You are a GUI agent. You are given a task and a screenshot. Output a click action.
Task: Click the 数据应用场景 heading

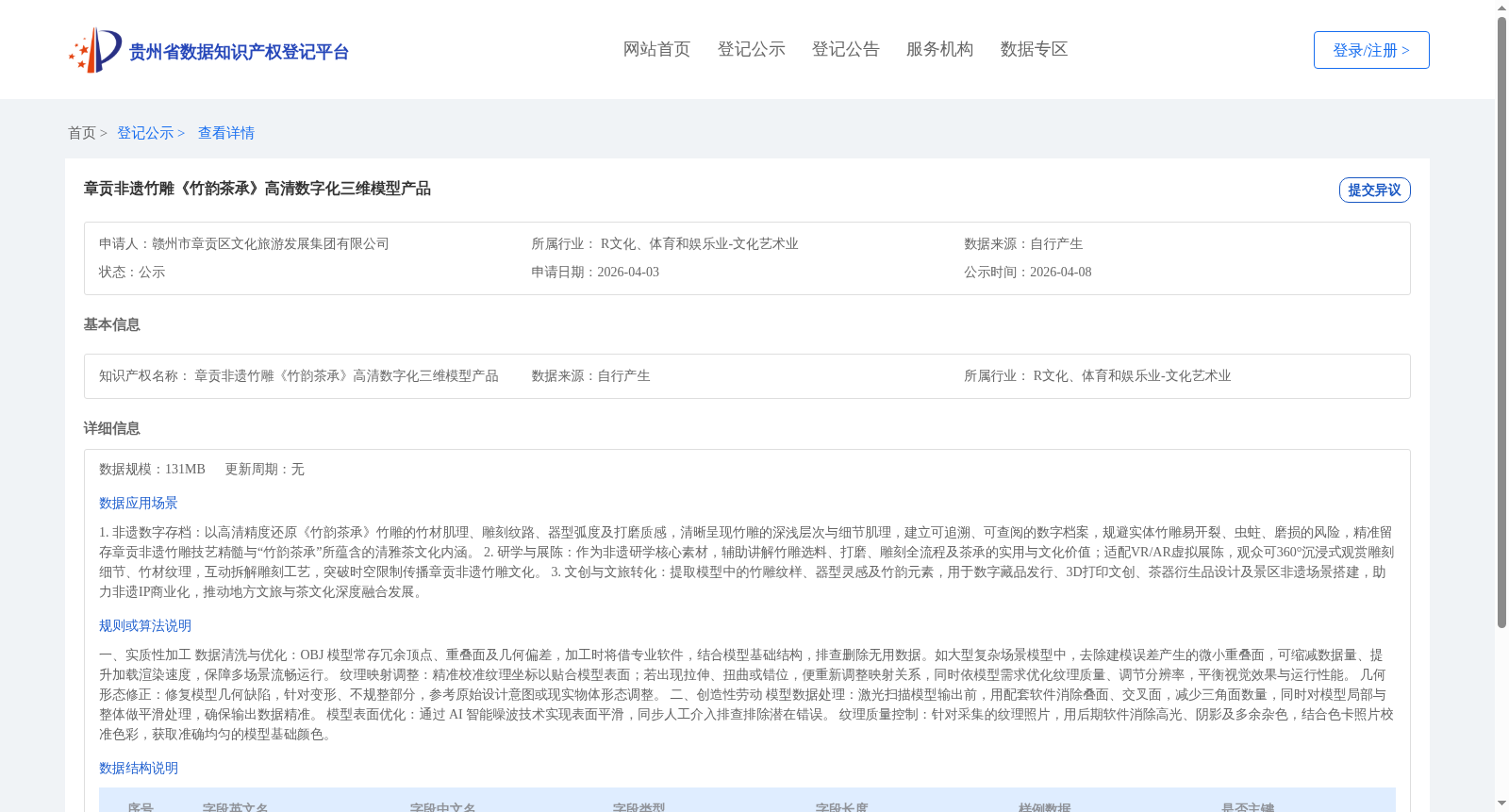coord(139,503)
